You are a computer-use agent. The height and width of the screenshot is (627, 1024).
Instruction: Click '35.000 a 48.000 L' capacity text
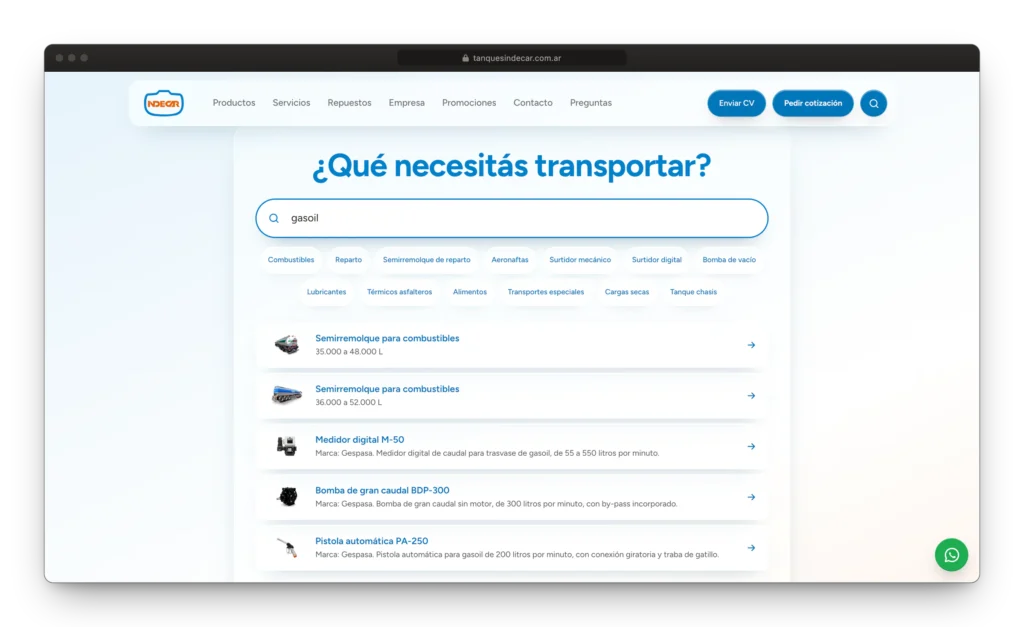click(x=349, y=351)
